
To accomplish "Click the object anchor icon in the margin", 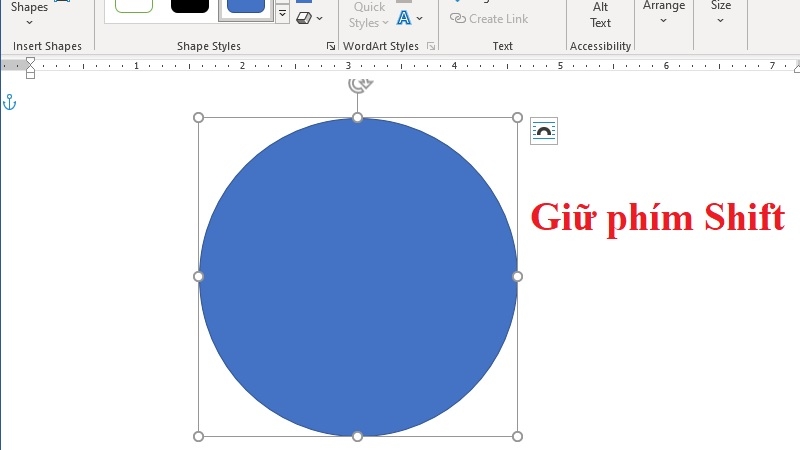I will click(x=9, y=102).
